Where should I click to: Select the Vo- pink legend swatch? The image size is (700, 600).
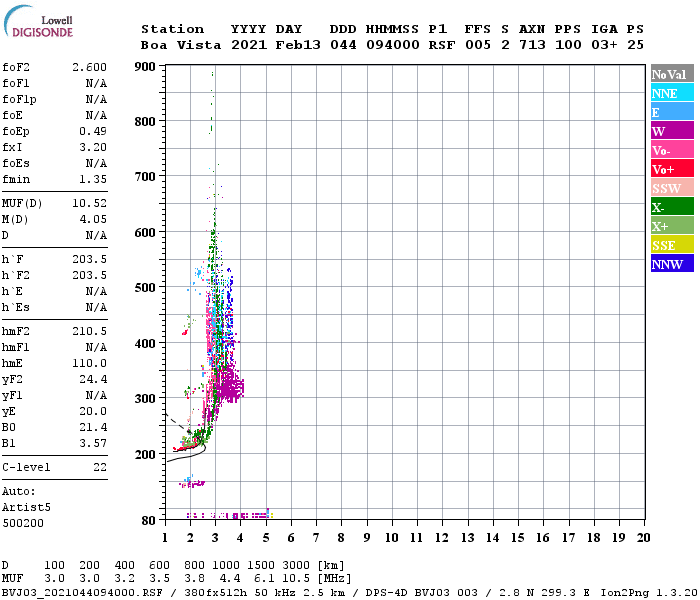click(x=672, y=150)
